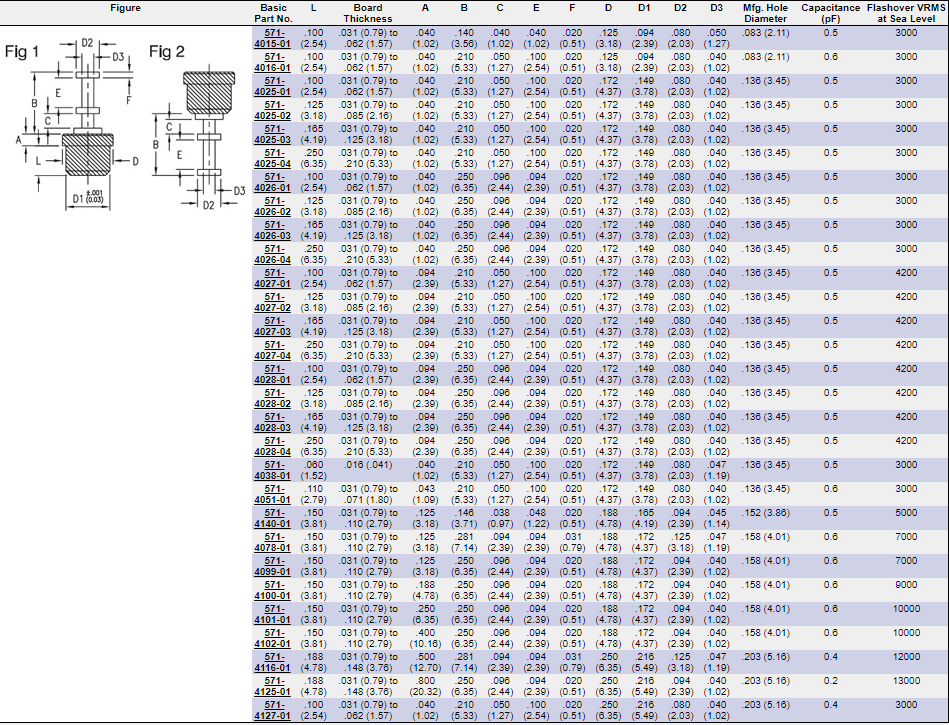Open part 571-4028-01 link
This screenshot has height=725, width=949.
(x=270, y=374)
